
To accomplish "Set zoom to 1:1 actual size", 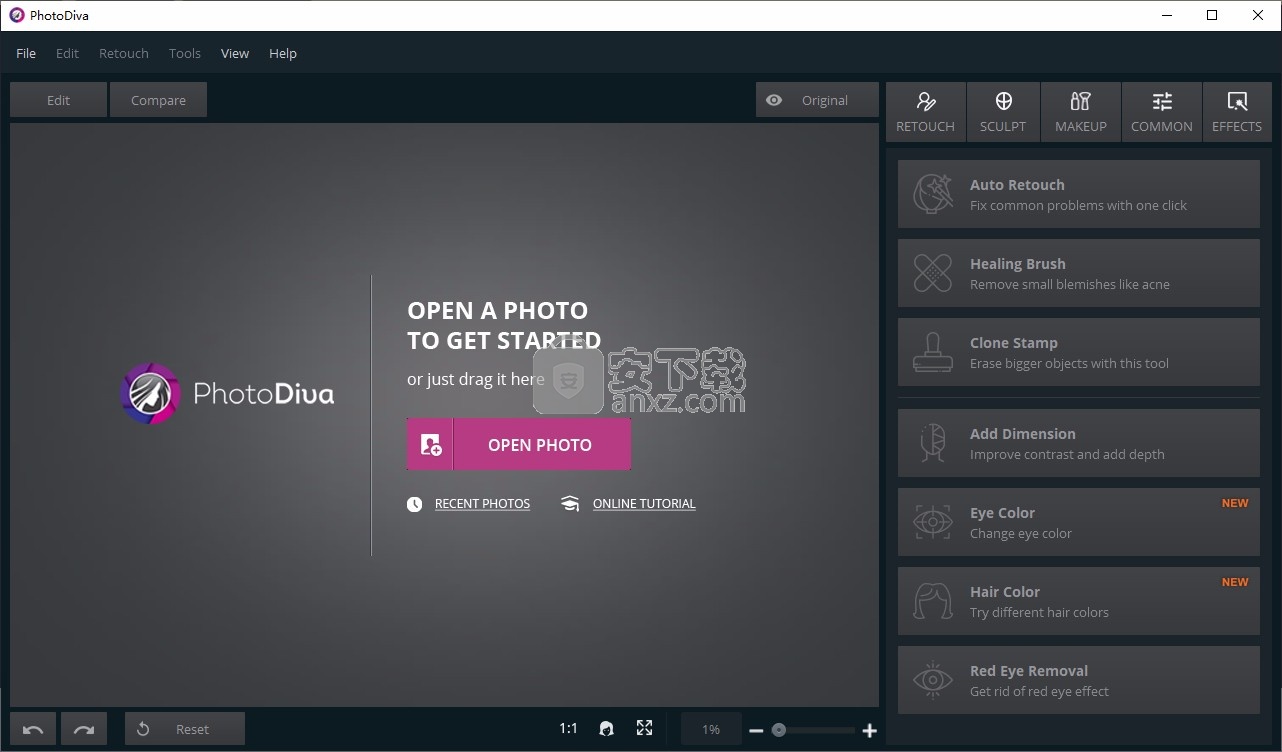I will 568,729.
